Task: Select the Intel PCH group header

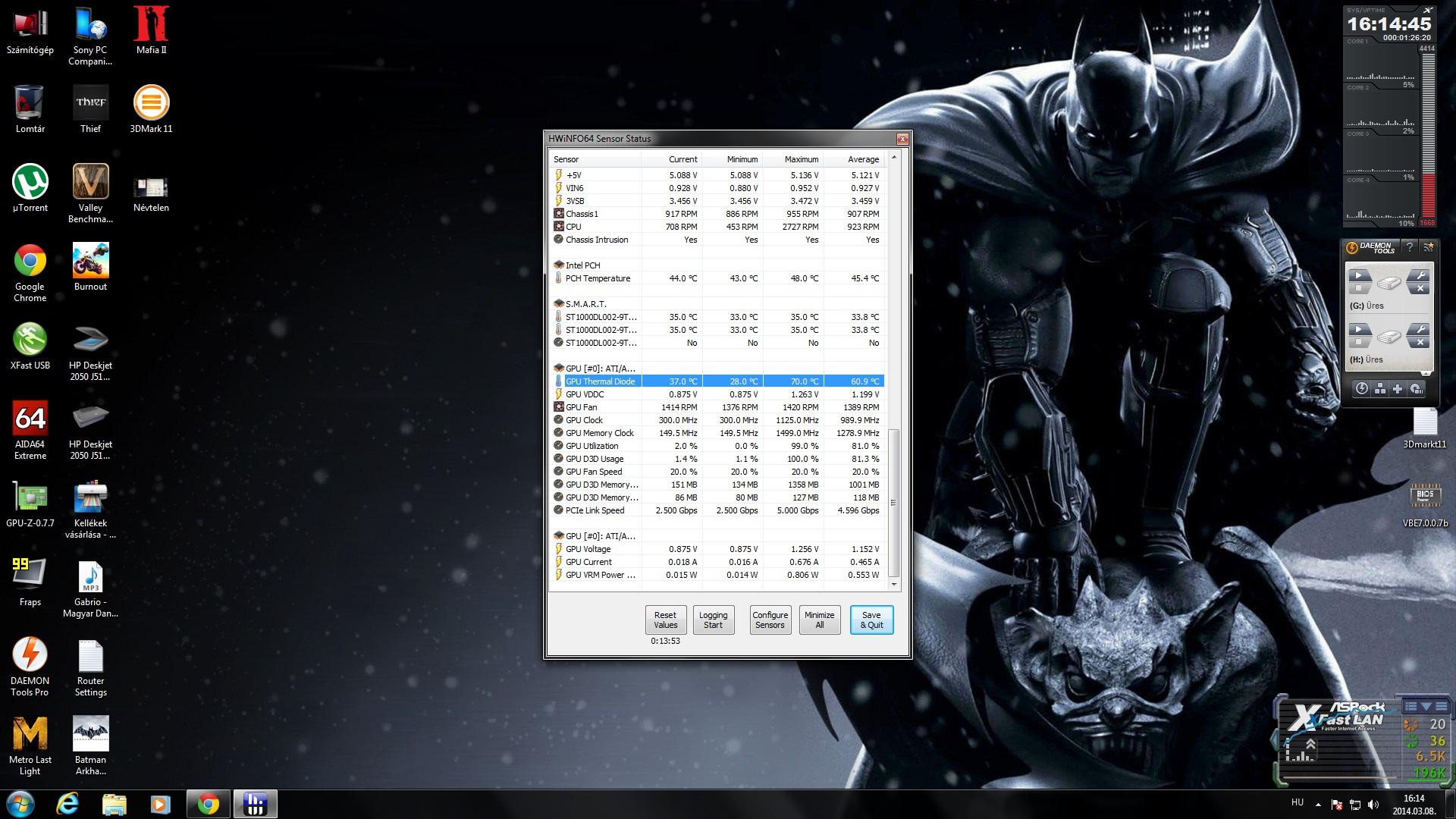Action: coord(717,265)
